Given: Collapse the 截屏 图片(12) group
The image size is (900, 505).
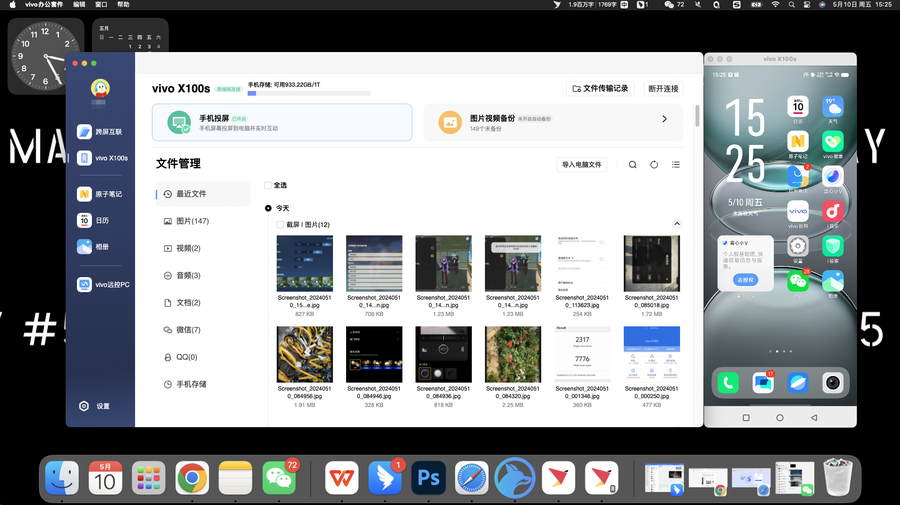Looking at the screenshot, I should click(x=677, y=224).
